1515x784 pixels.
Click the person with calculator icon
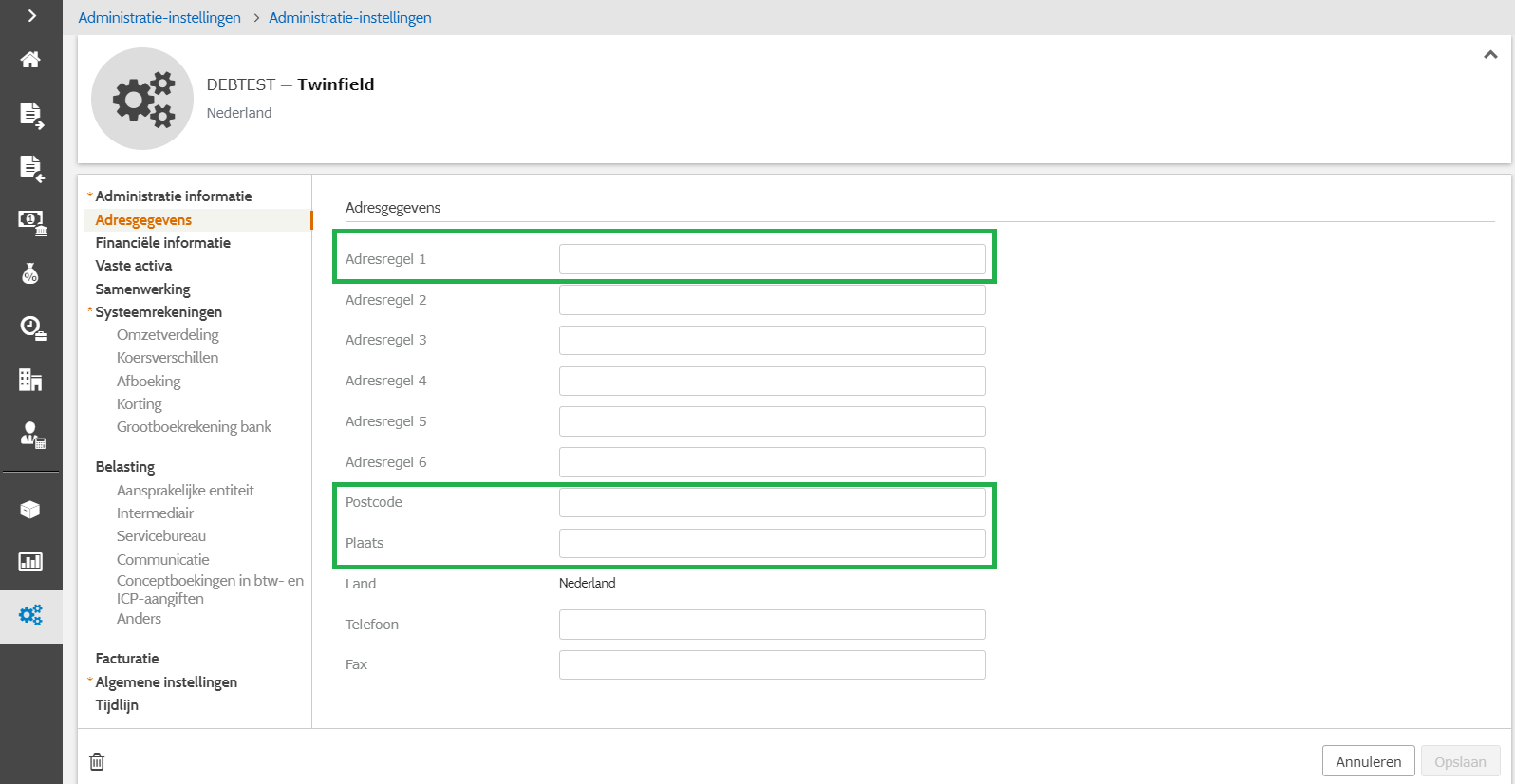coord(31,435)
